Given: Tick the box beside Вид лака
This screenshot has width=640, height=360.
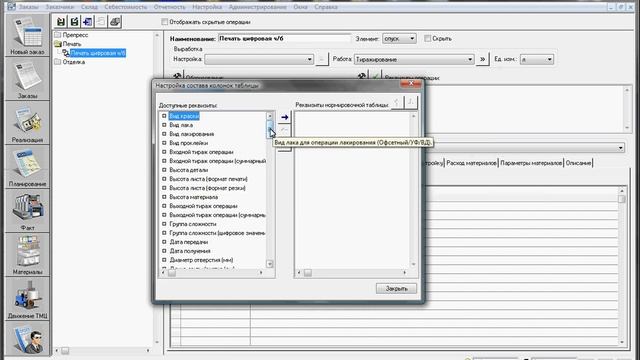Looking at the screenshot, I should click(164, 125).
